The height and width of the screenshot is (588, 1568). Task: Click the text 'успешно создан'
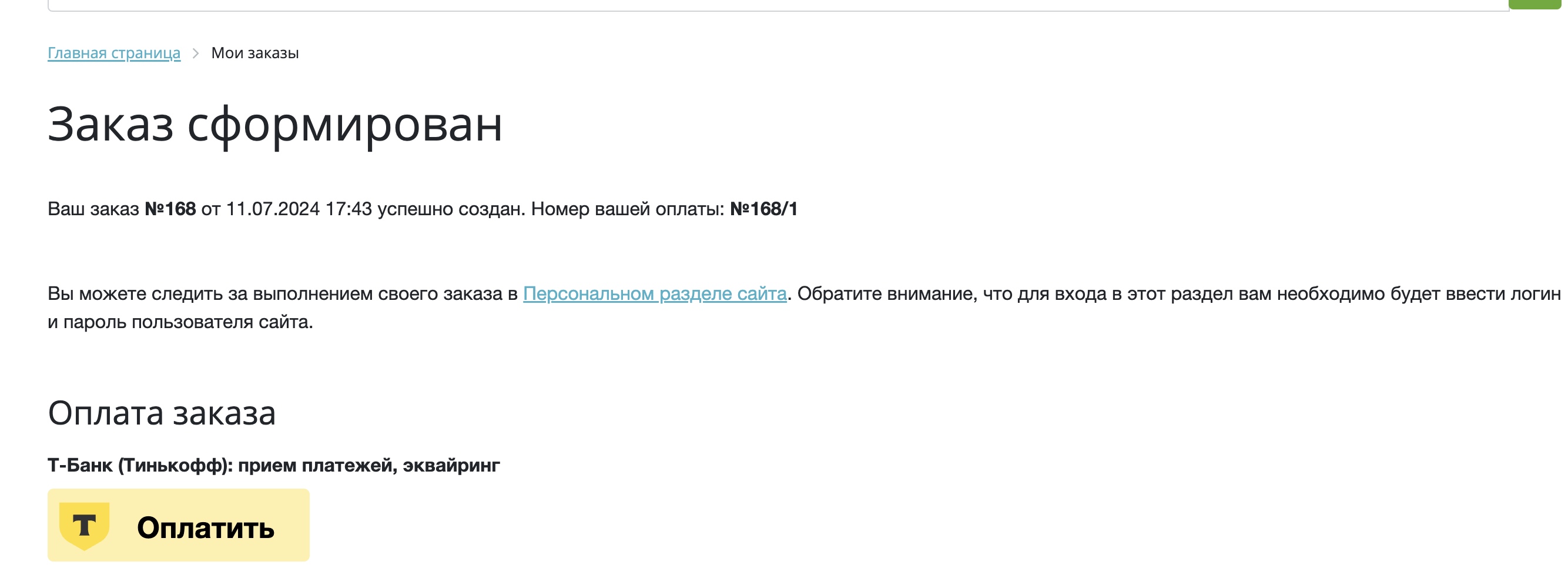tap(450, 209)
